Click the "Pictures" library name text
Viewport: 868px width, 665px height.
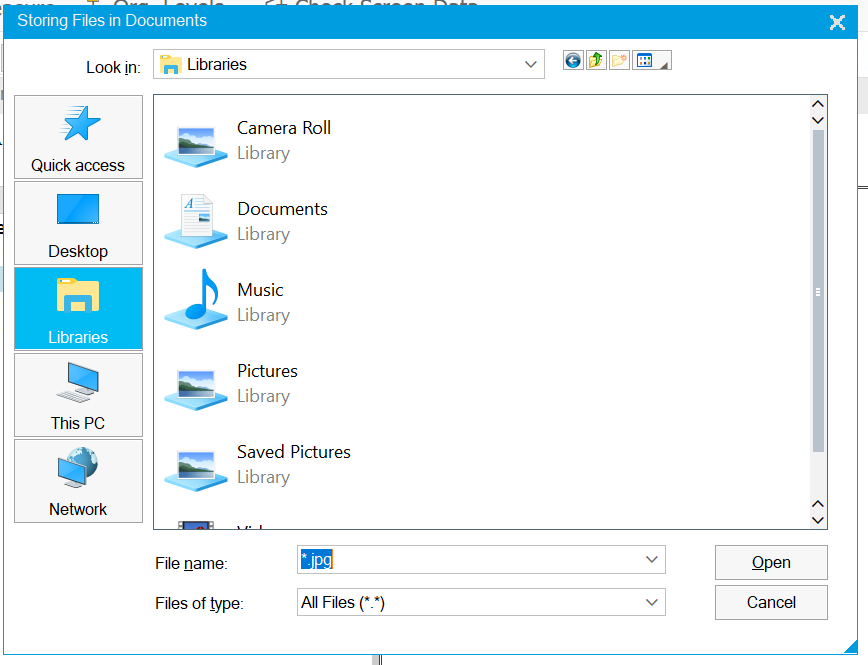(x=267, y=371)
